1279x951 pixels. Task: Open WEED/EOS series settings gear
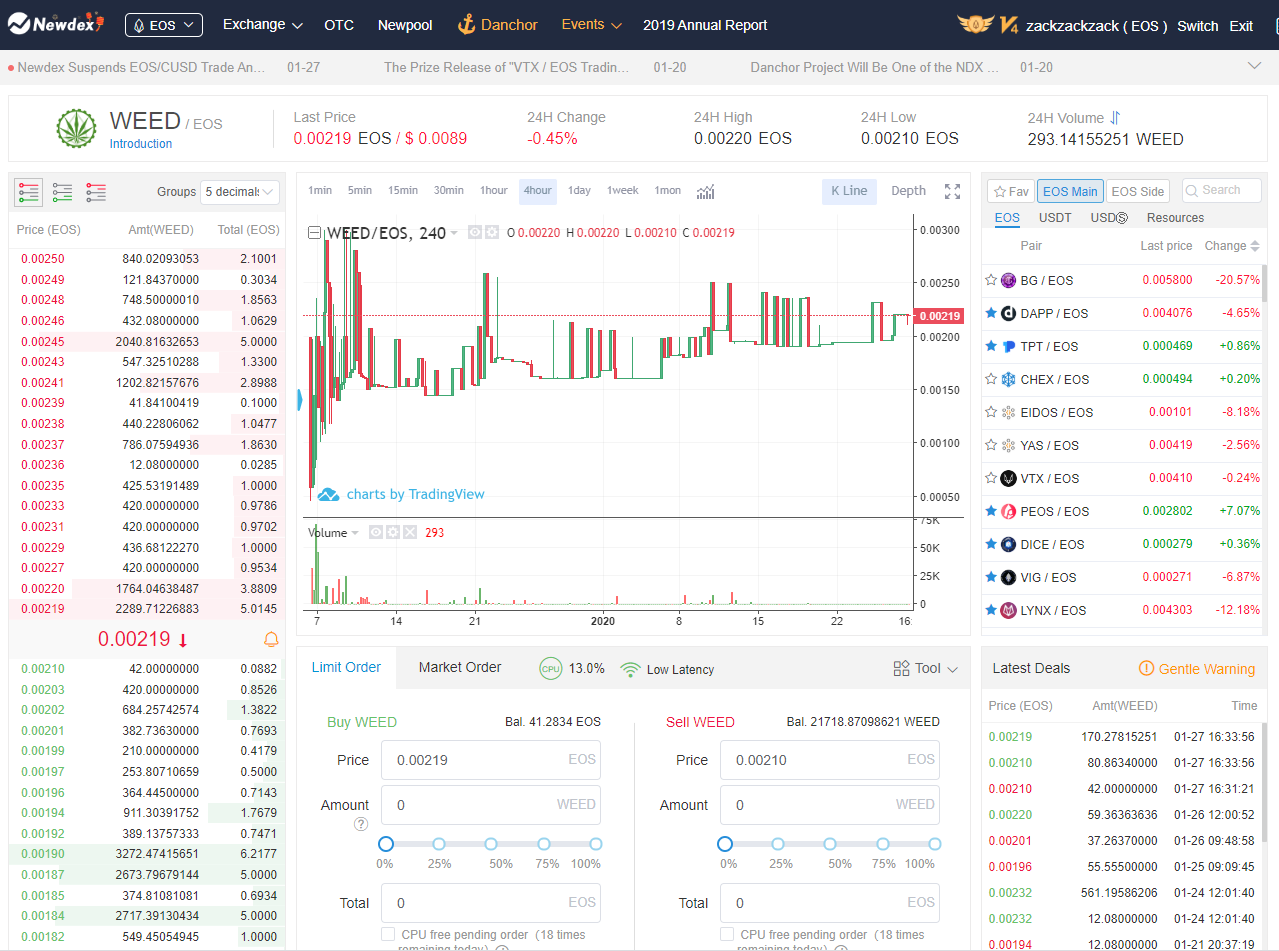click(491, 232)
